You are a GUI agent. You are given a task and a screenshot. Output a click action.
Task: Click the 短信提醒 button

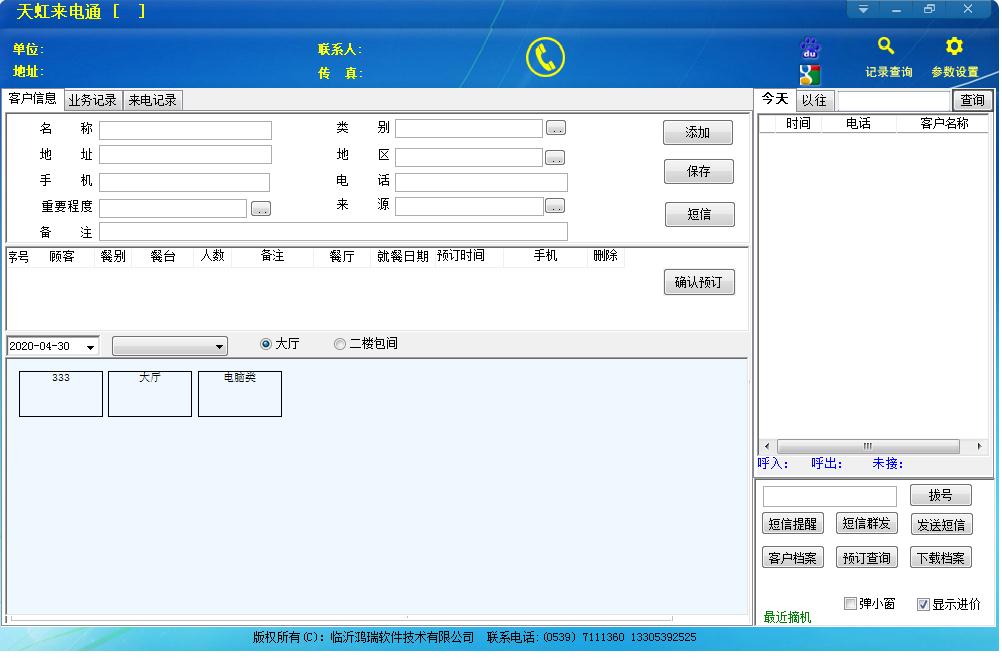point(793,524)
